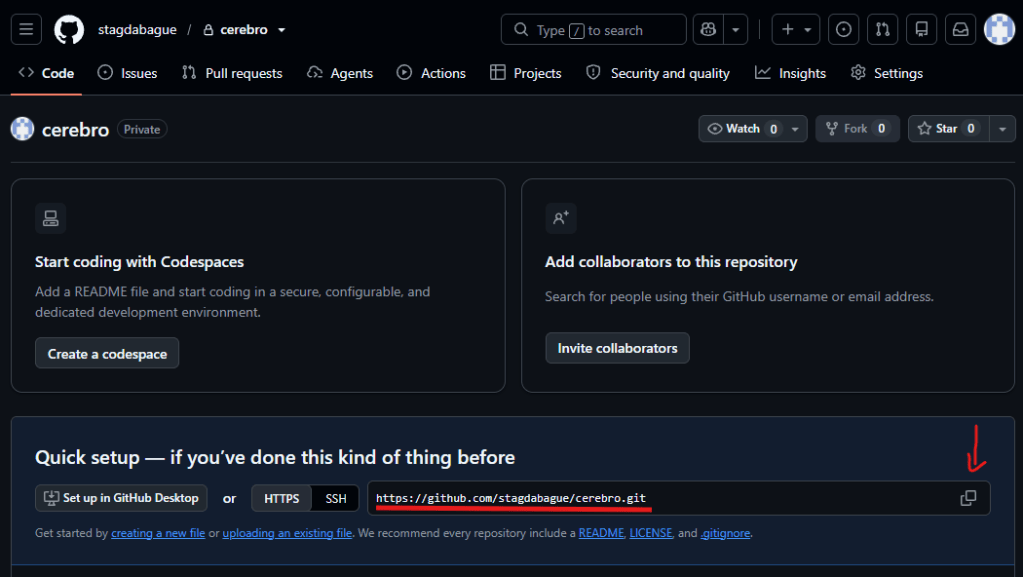Open the README link
The width and height of the screenshot is (1023, 577).
coord(601,533)
